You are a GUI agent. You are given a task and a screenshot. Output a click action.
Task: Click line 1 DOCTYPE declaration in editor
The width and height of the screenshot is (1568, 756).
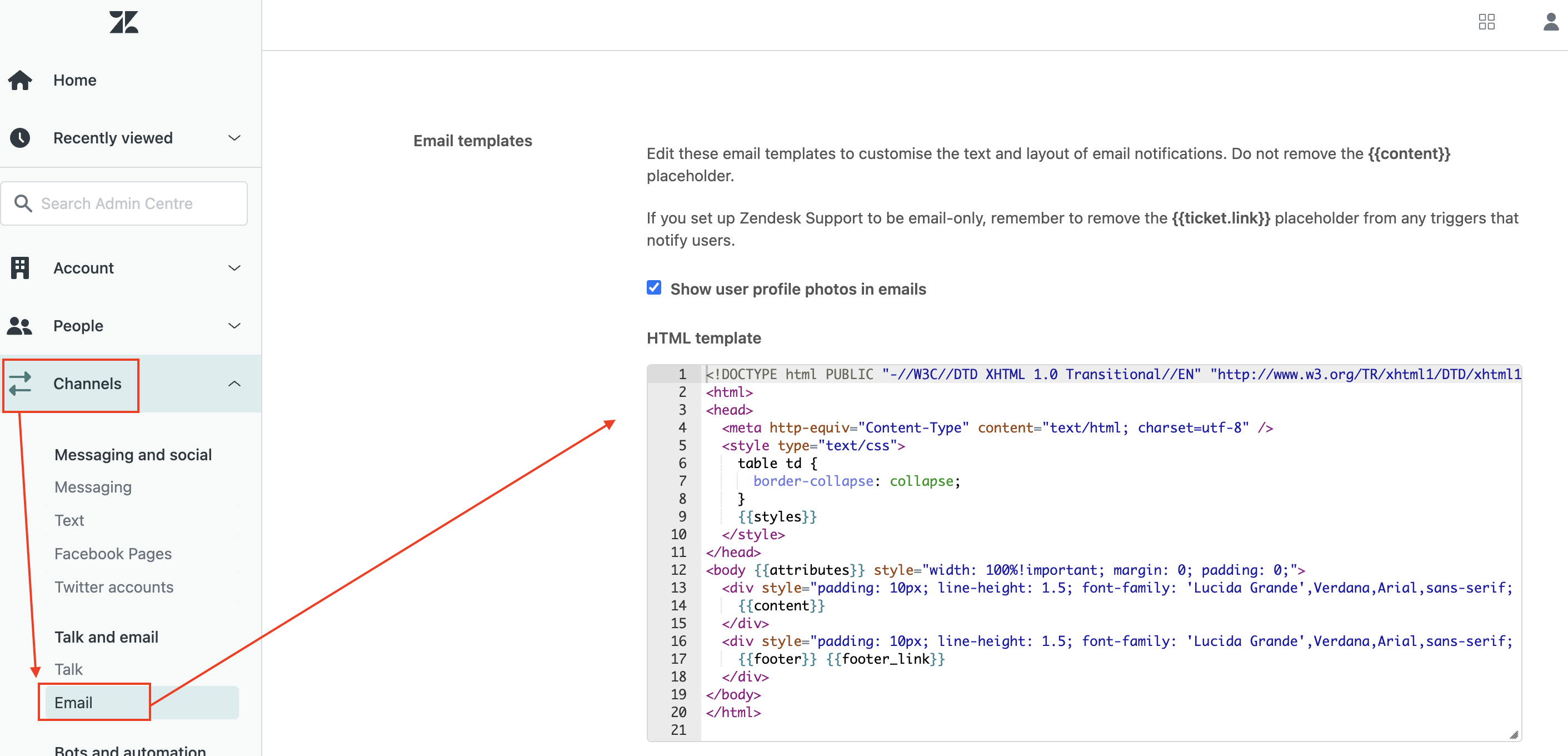tap(1113, 374)
